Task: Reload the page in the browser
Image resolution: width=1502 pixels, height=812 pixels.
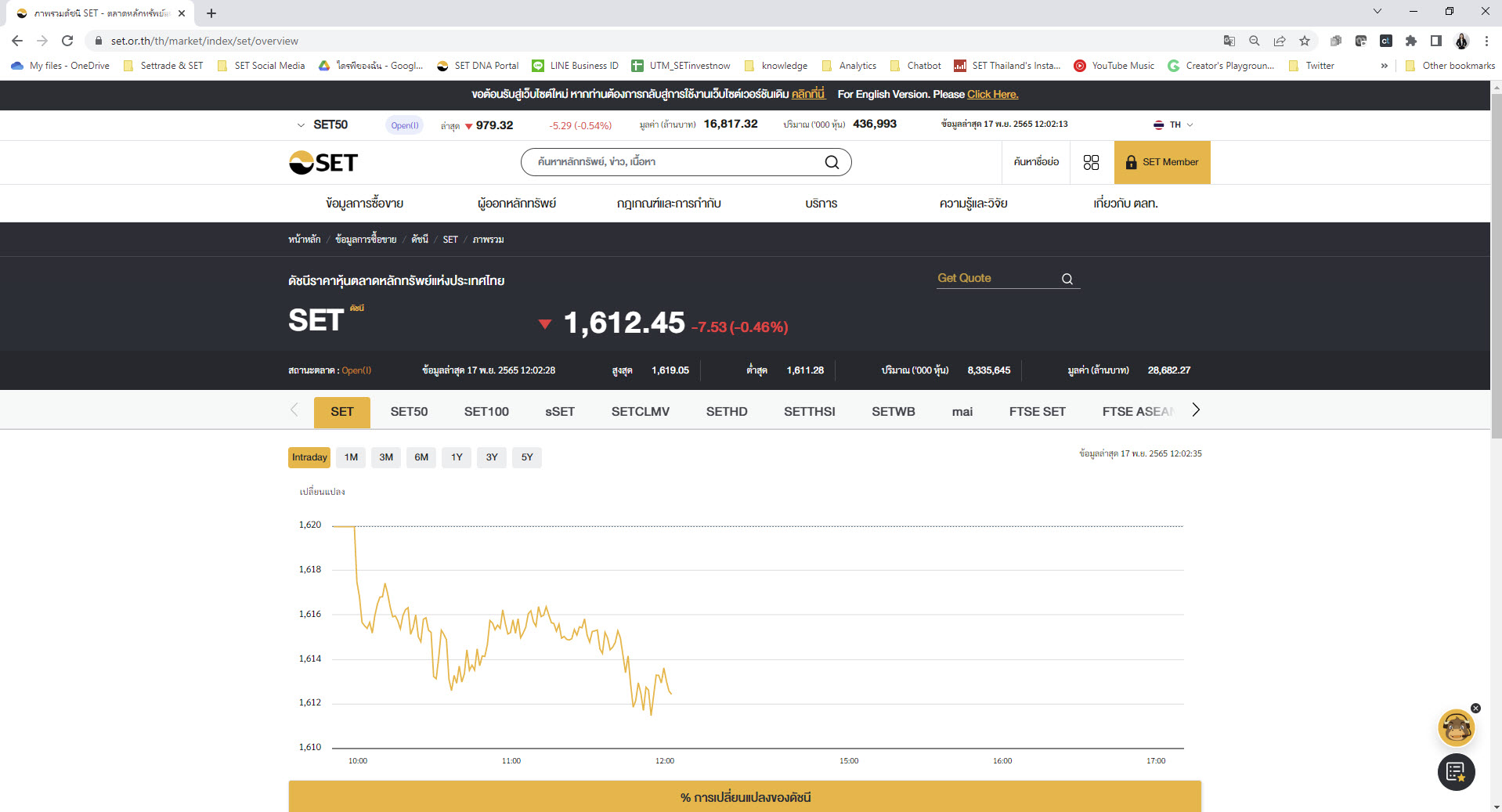Action: [67, 41]
